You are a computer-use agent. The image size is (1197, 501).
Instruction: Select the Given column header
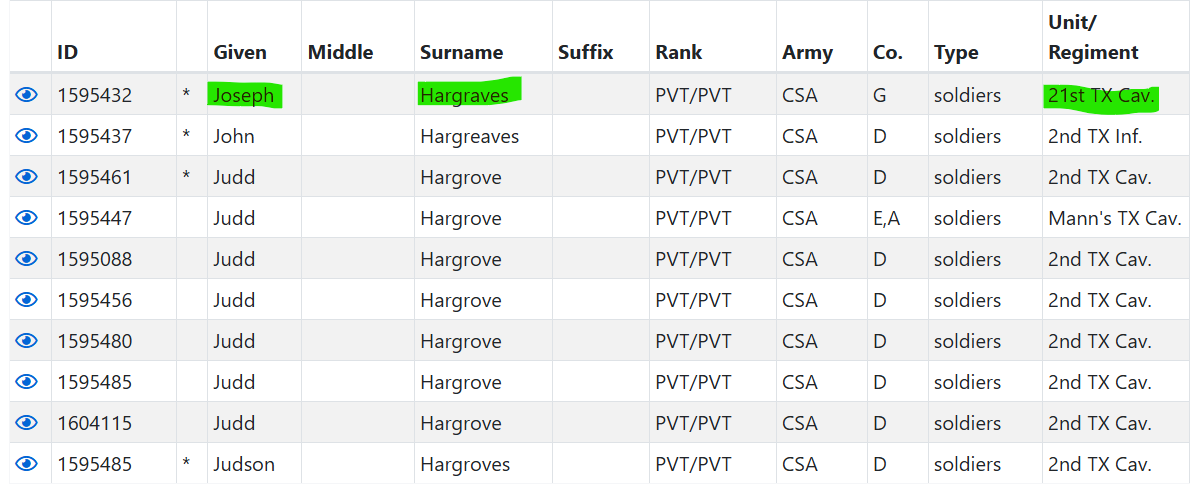pos(240,53)
